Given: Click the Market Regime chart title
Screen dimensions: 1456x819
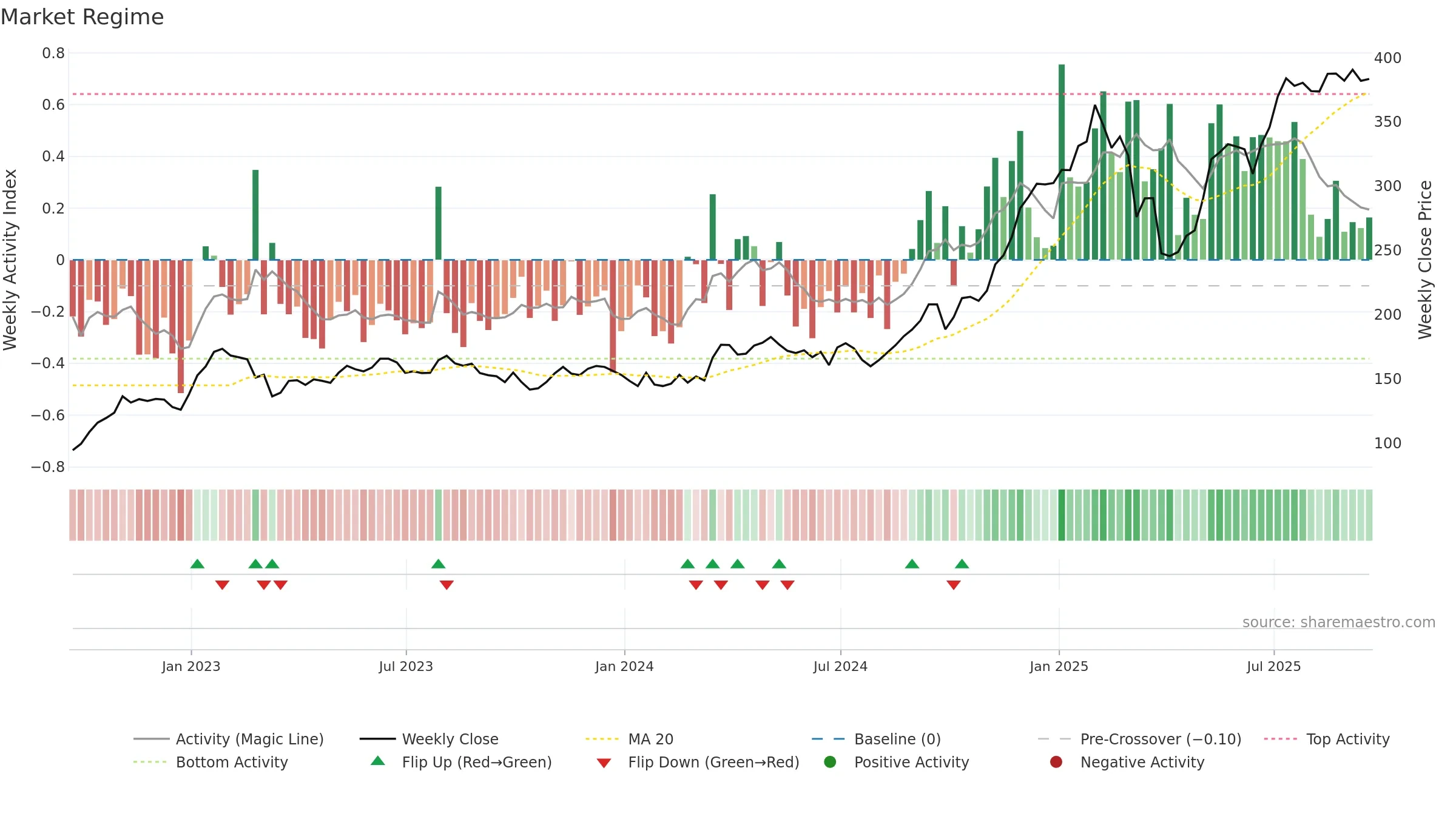Looking at the screenshot, I should tap(82, 17).
